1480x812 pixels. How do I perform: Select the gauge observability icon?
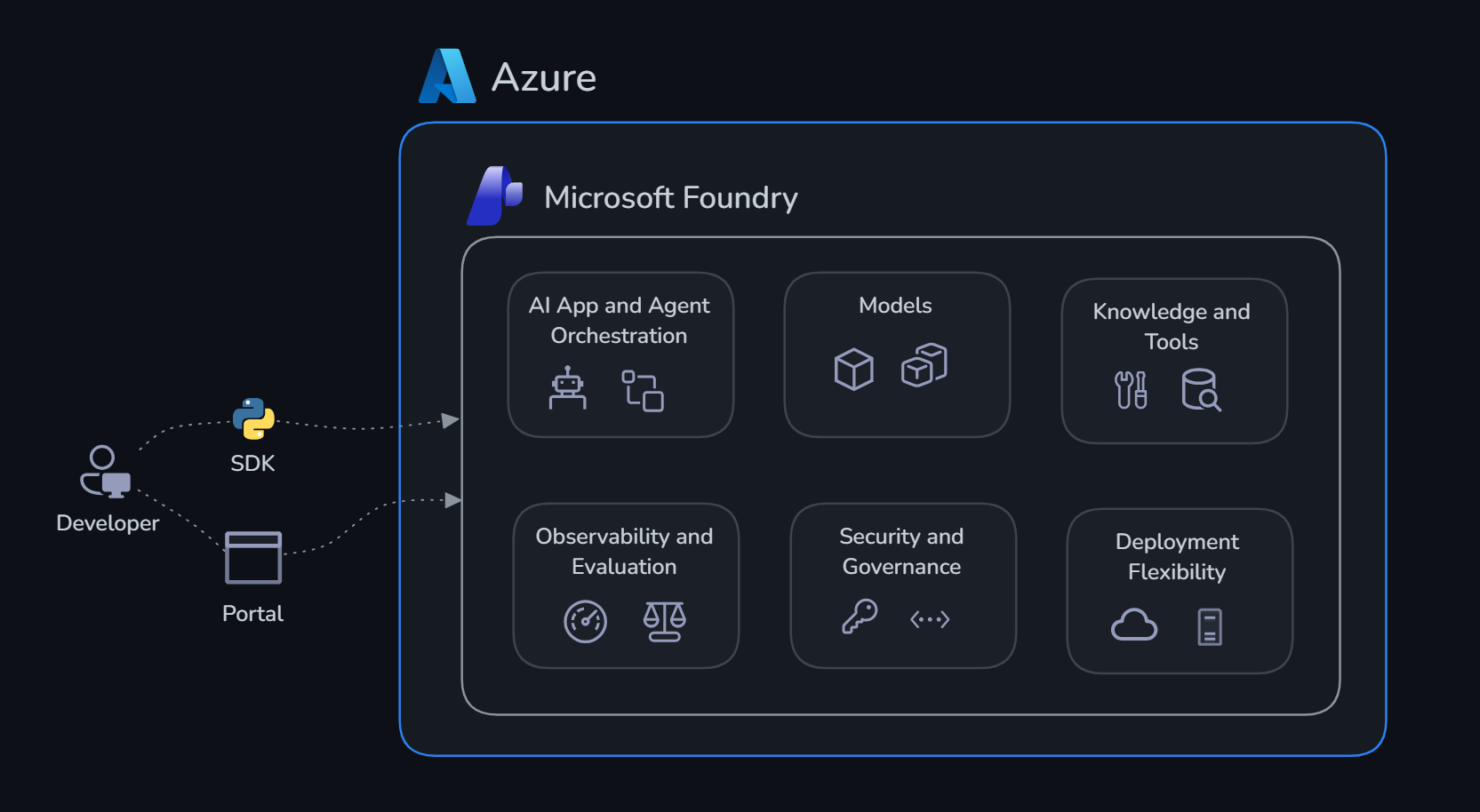585,621
